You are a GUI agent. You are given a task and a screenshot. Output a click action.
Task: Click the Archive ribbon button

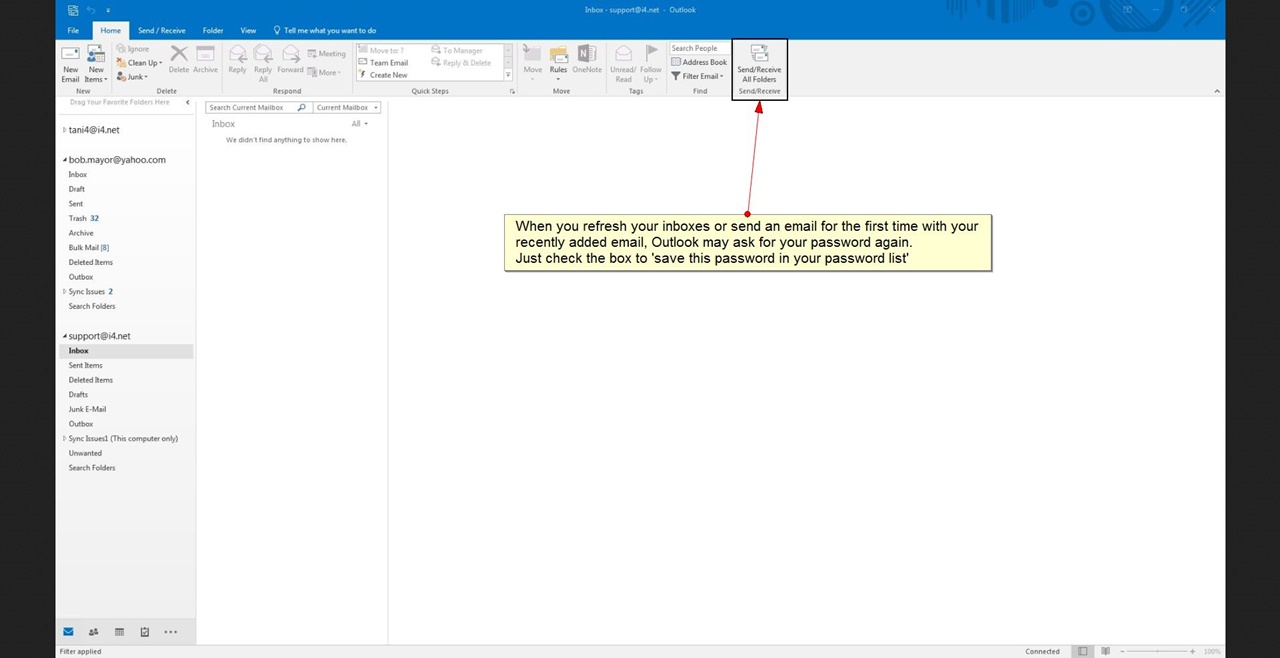(x=205, y=60)
